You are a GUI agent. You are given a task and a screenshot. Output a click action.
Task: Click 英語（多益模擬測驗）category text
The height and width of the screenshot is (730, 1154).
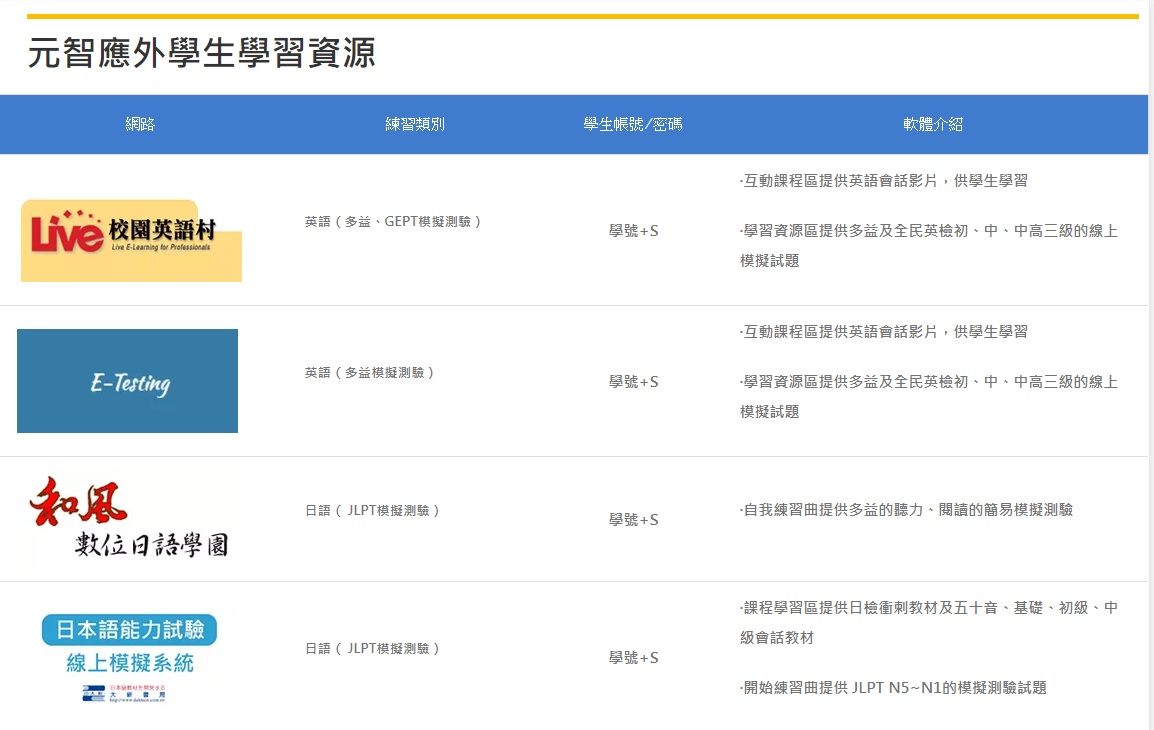pyautogui.click(x=371, y=373)
